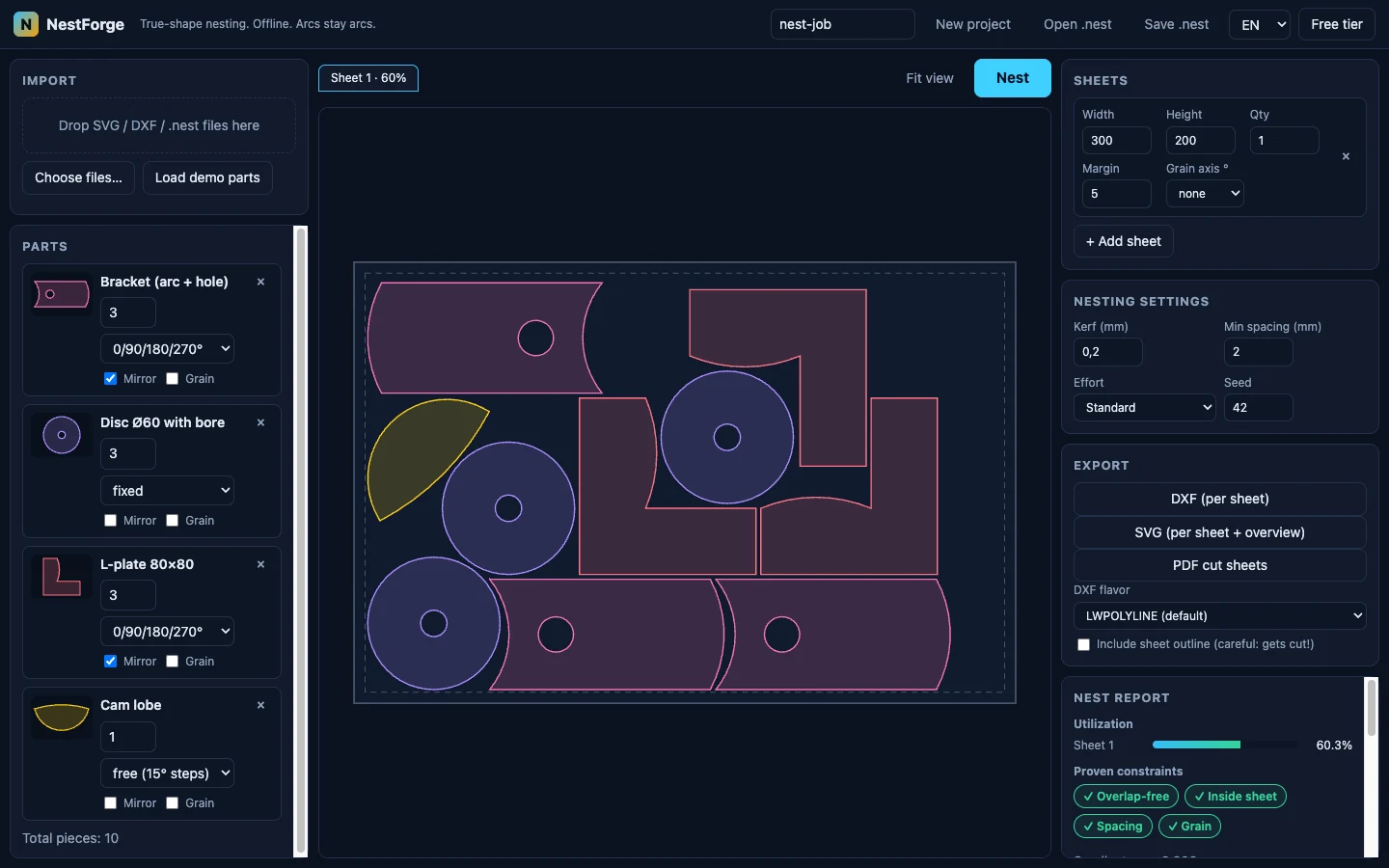Open the Effort dropdown set to Standard
The image size is (1389, 868).
(1145, 408)
